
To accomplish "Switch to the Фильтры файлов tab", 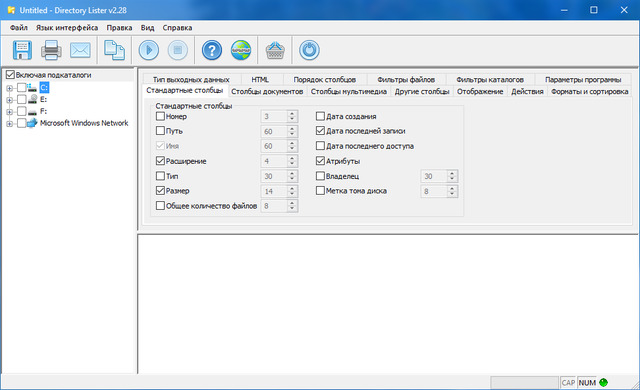I will (x=406, y=80).
